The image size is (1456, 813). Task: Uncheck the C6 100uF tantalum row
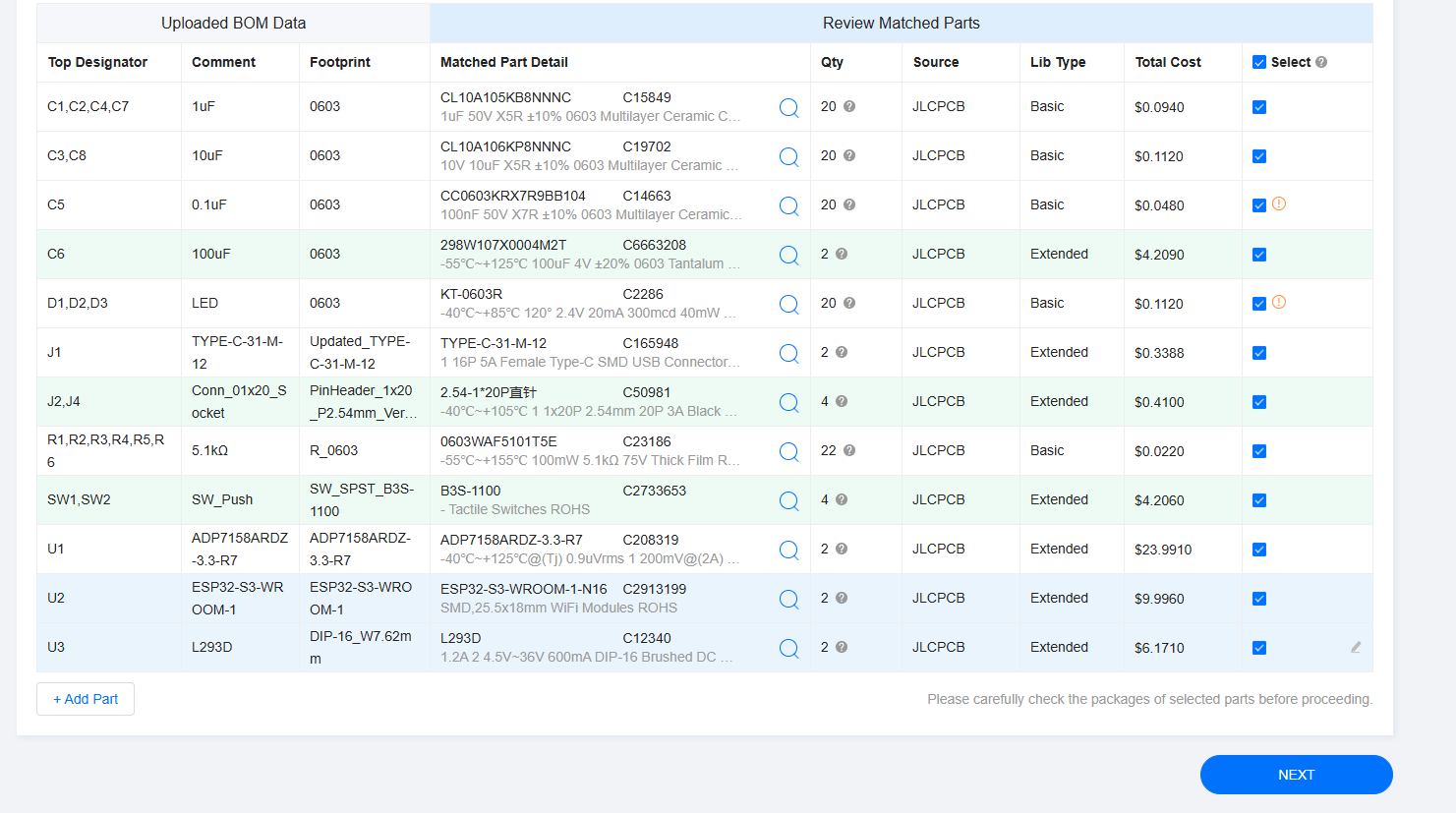tap(1259, 255)
